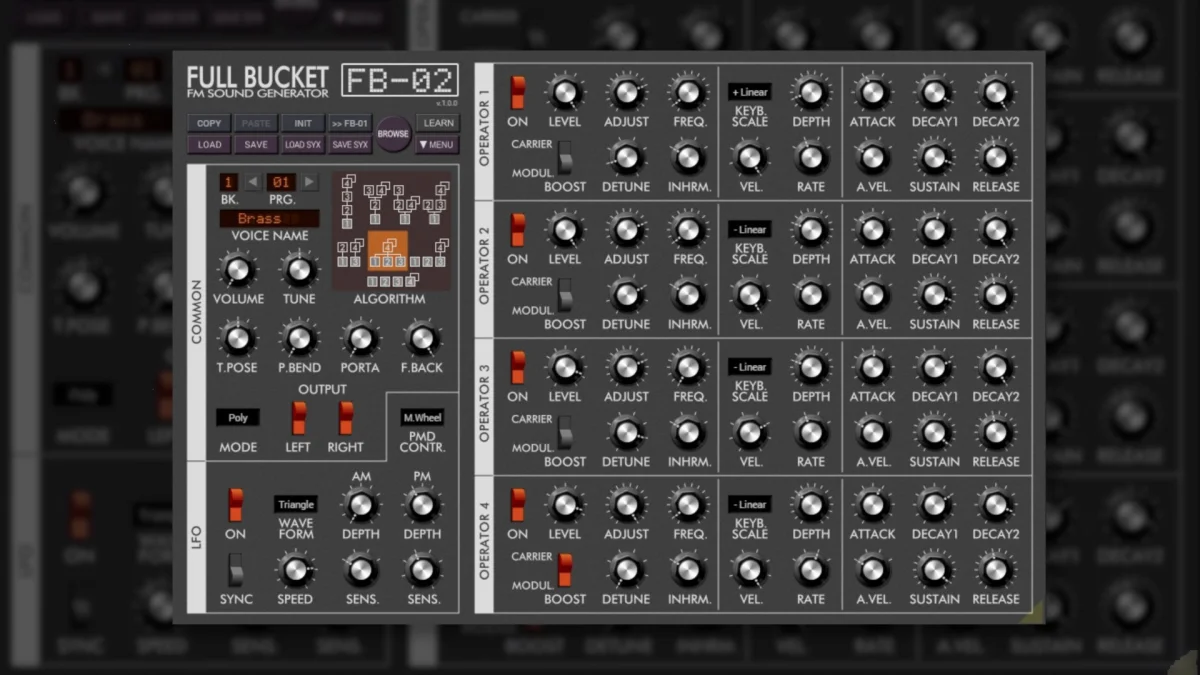Flip Operator 1 Carrier/Modul. boost switch
This screenshot has width=1200, height=675.
pos(565,157)
